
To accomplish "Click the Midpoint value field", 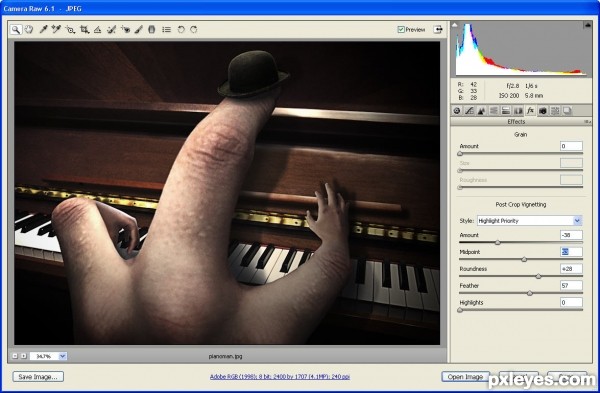I will tap(571, 252).
